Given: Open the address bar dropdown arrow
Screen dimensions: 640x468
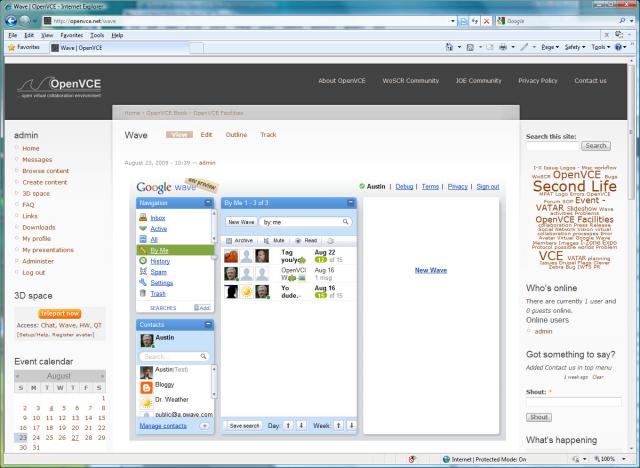Looking at the screenshot, I should click(x=453, y=21).
